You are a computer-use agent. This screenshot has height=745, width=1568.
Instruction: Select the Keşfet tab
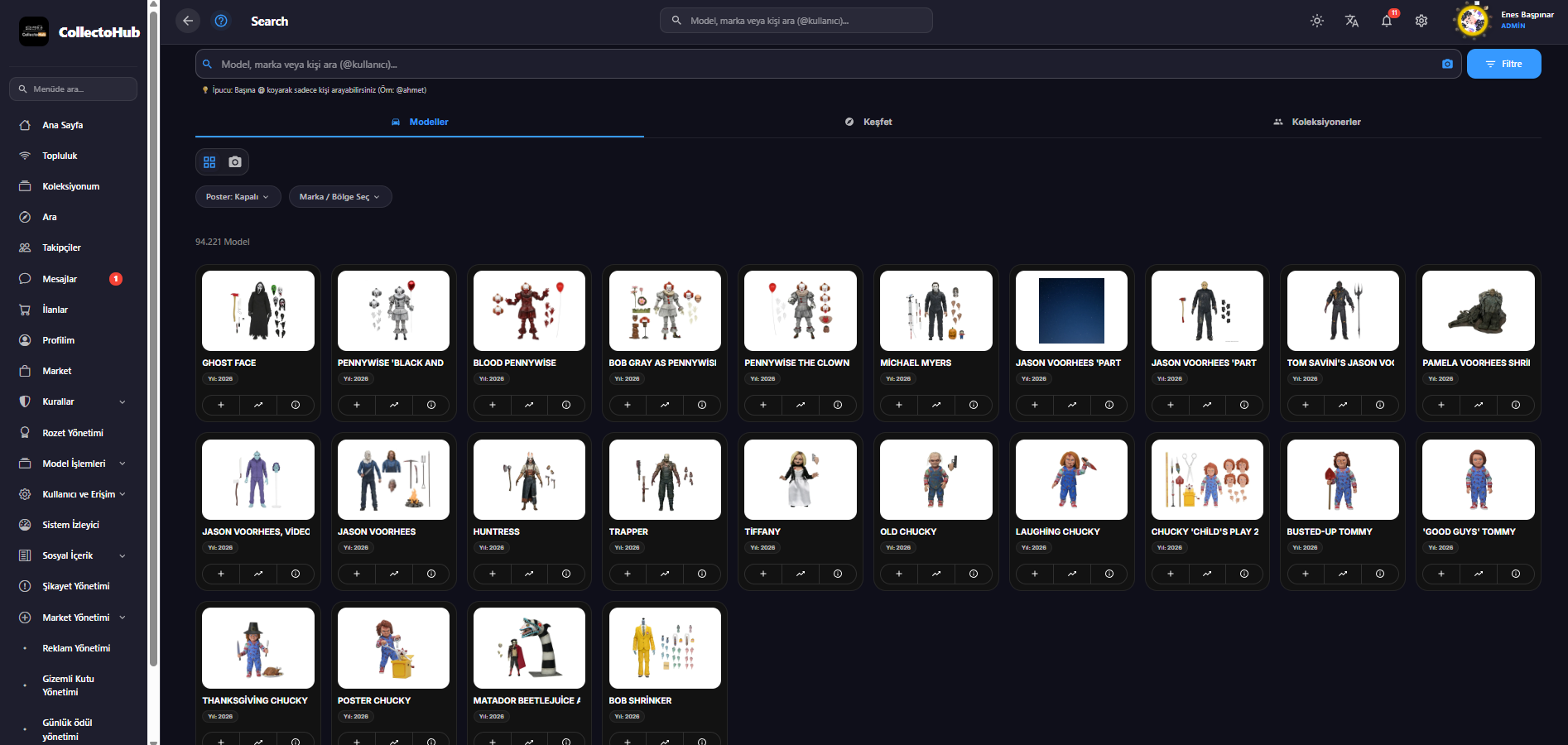click(x=868, y=122)
